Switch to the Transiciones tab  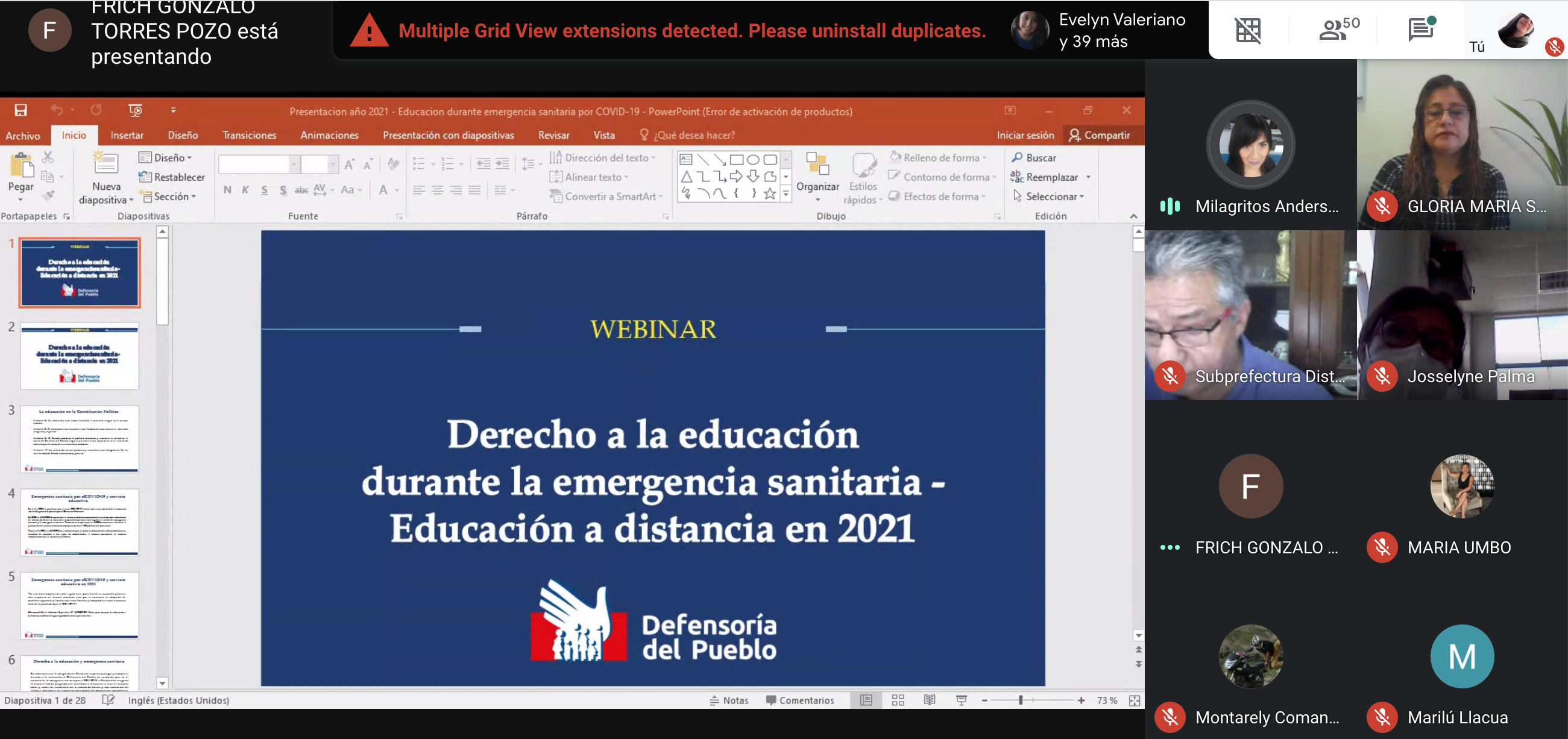coord(249,135)
